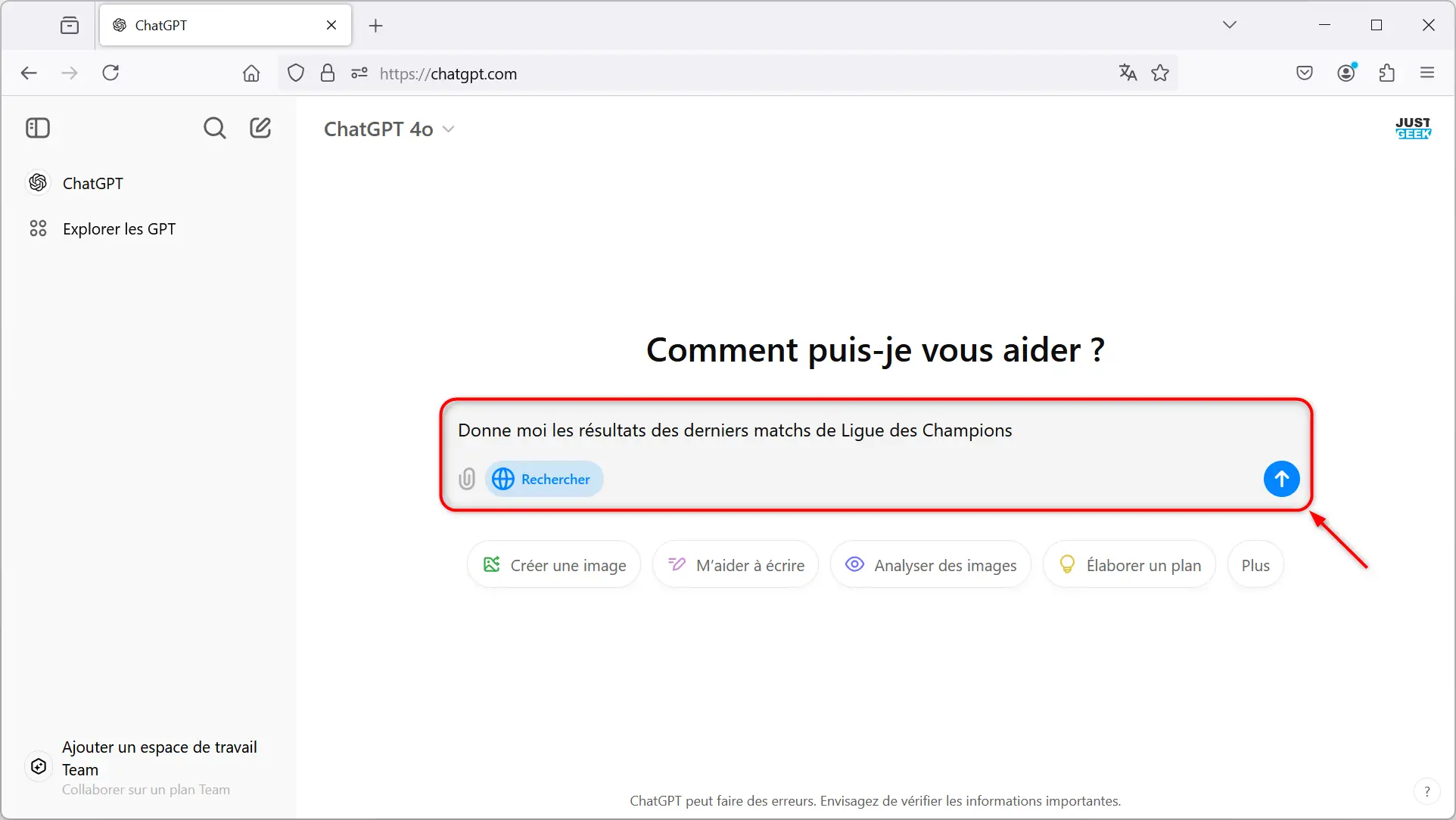Click the Plus options button
1456x820 pixels.
[1255, 565]
